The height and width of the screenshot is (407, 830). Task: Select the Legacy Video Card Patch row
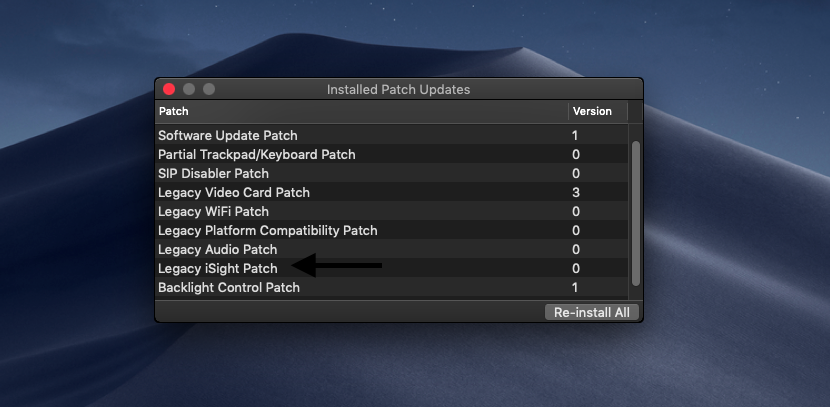tap(392, 193)
